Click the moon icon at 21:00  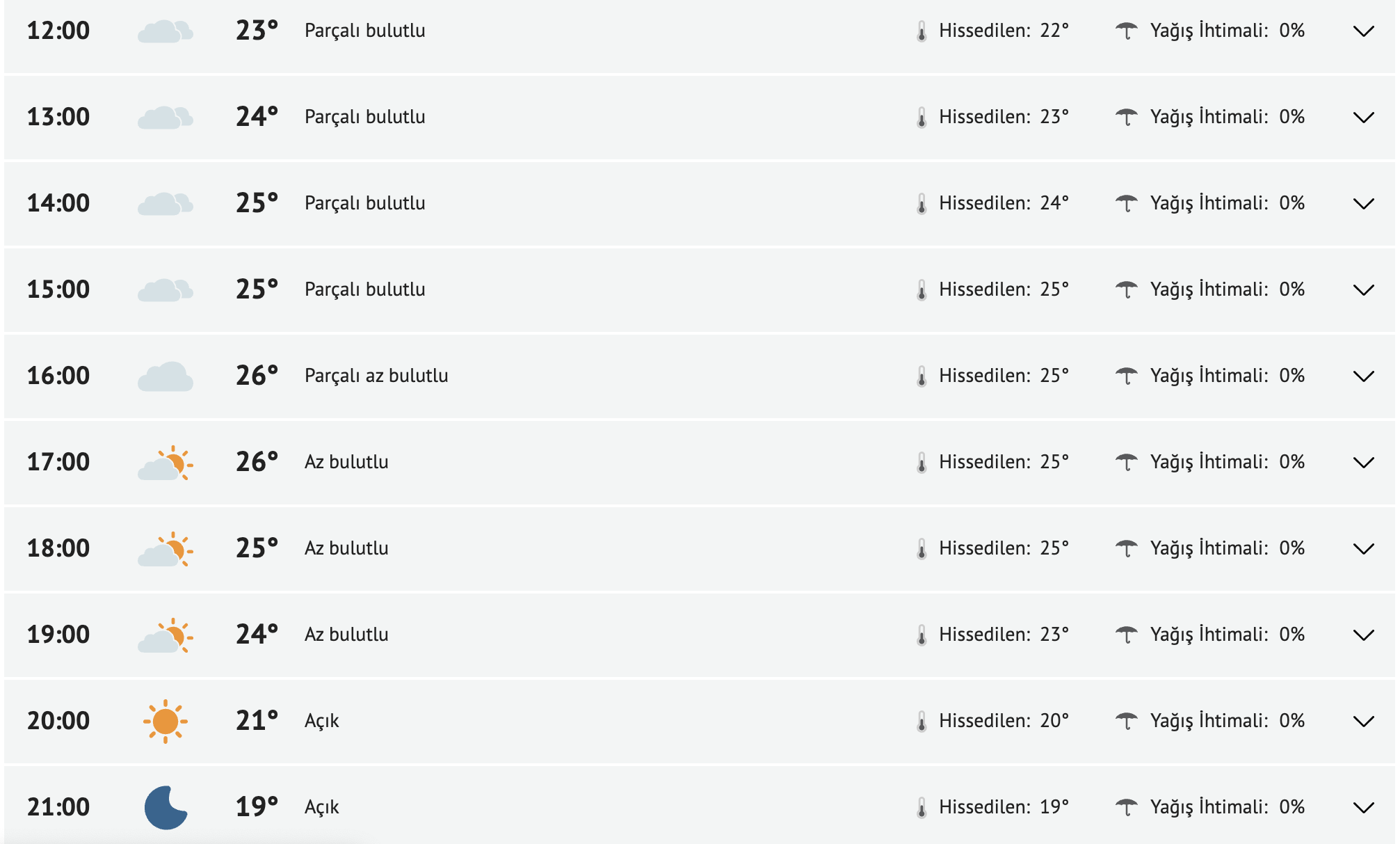point(166,807)
